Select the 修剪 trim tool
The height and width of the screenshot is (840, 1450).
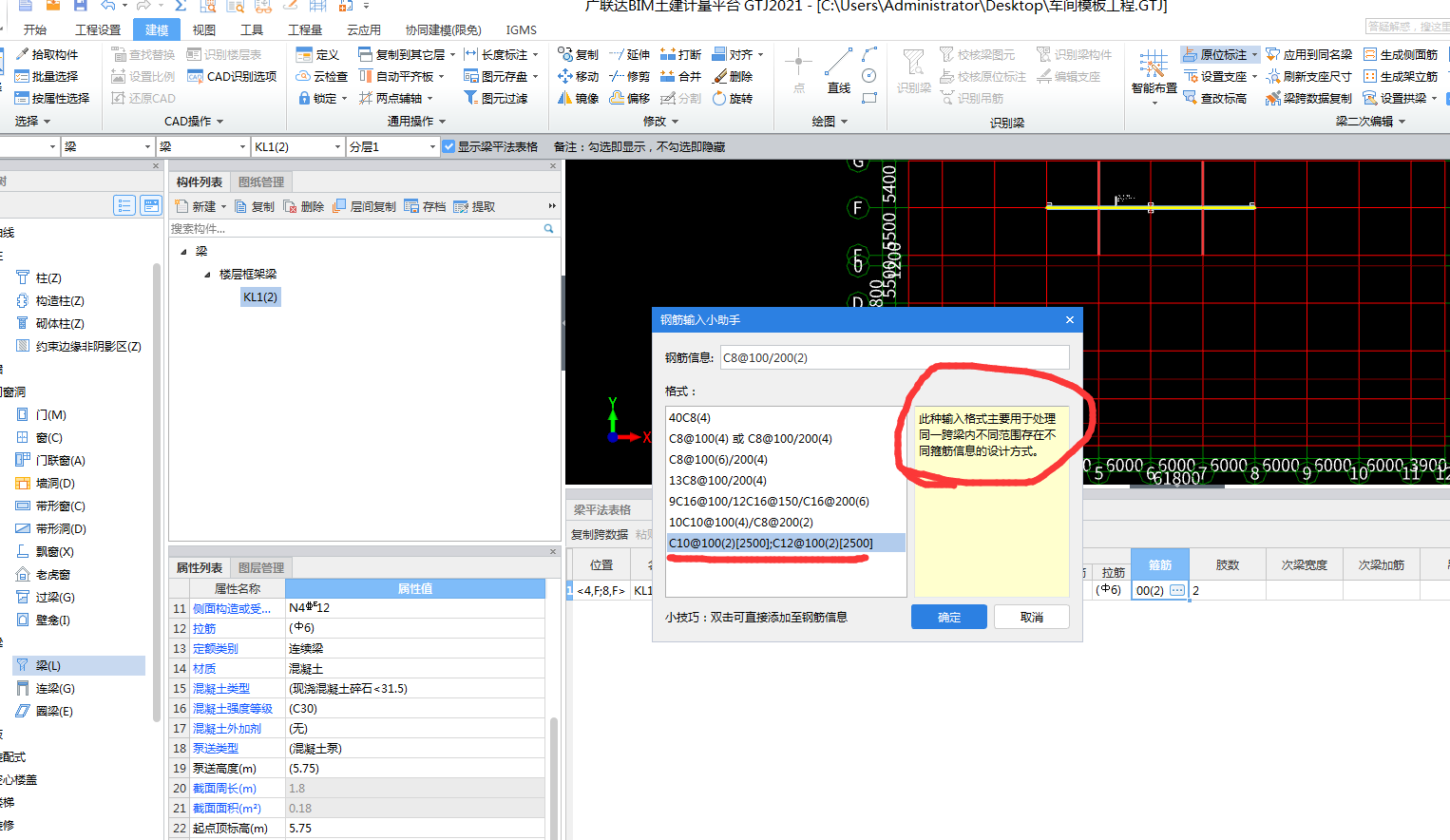(630, 76)
